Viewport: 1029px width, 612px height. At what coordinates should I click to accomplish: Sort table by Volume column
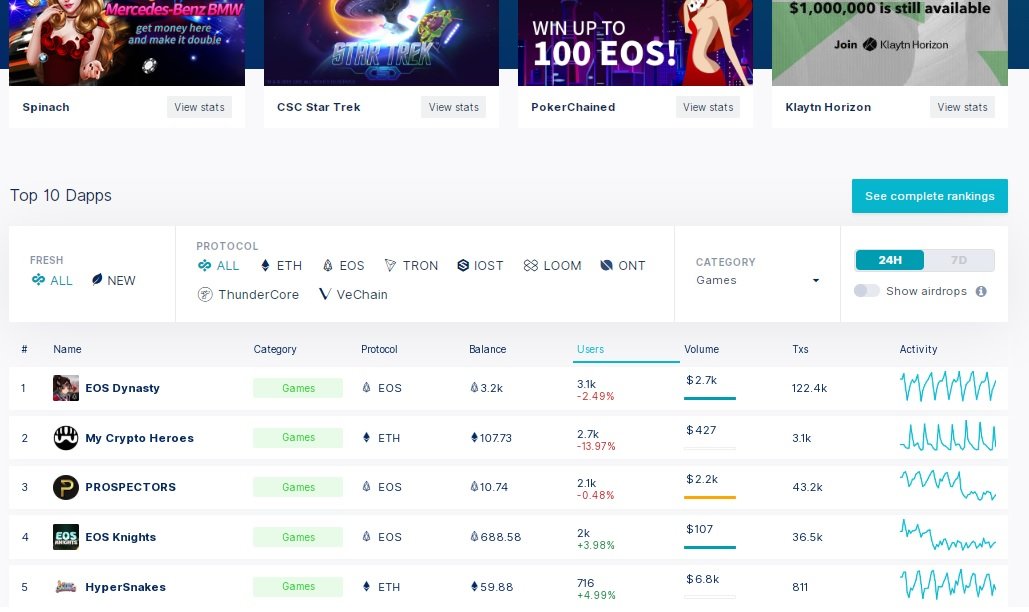click(x=702, y=349)
